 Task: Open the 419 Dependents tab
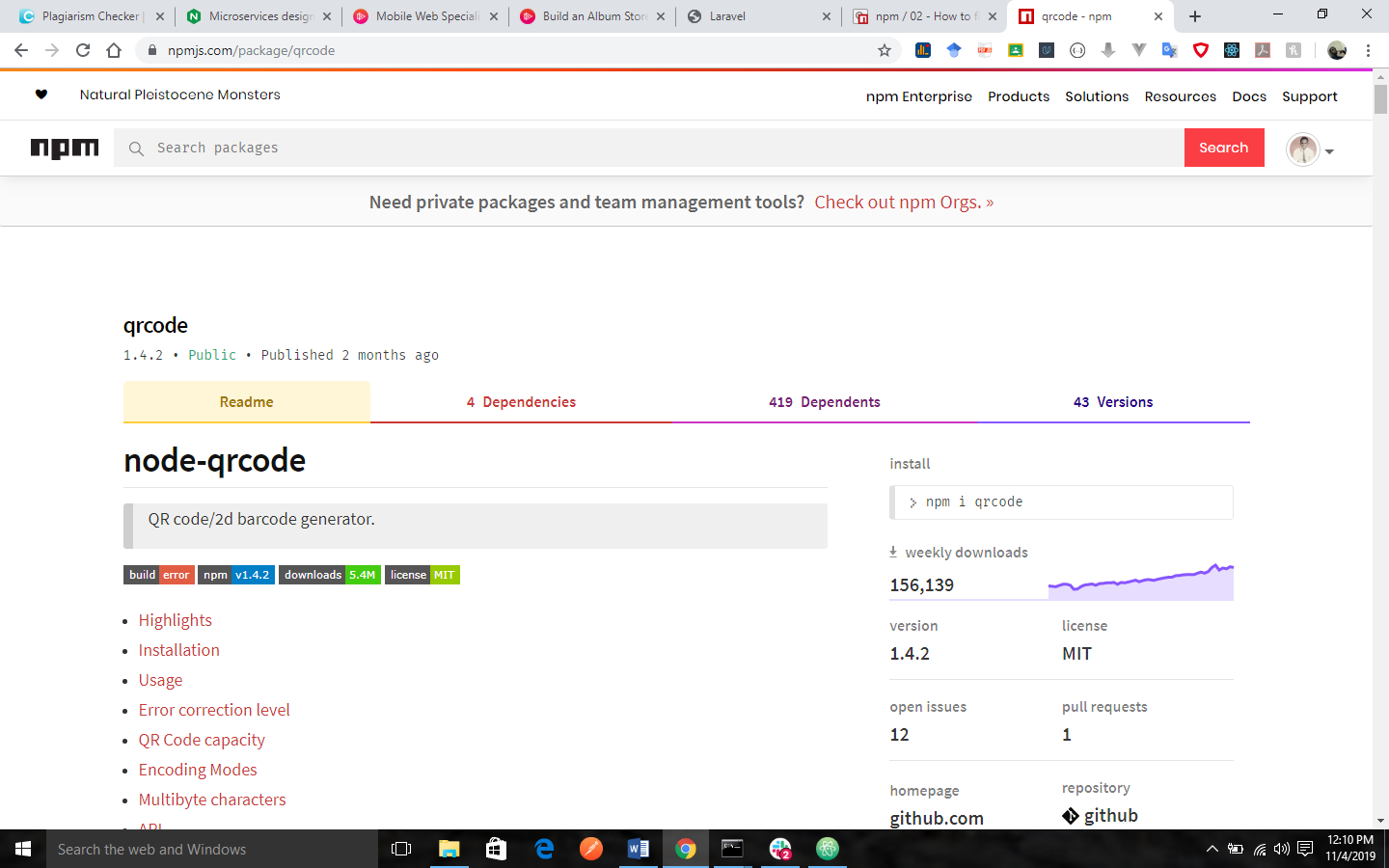tap(825, 402)
